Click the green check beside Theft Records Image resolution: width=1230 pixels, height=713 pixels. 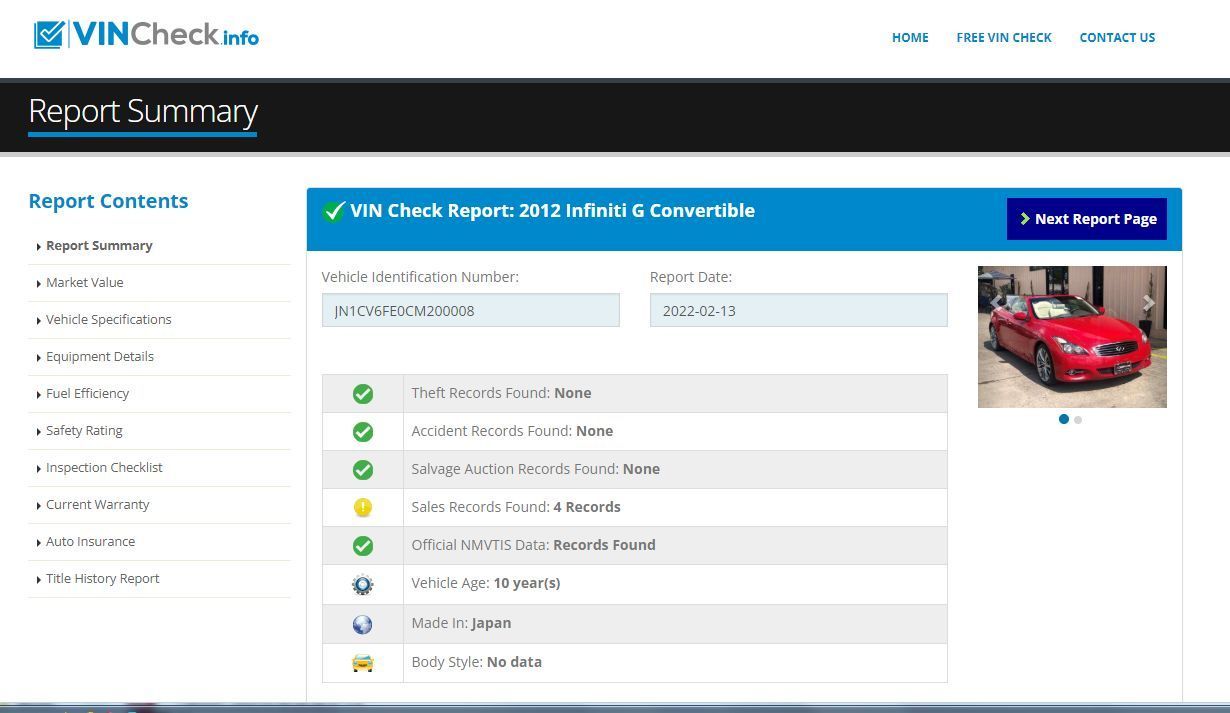pos(363,394)
